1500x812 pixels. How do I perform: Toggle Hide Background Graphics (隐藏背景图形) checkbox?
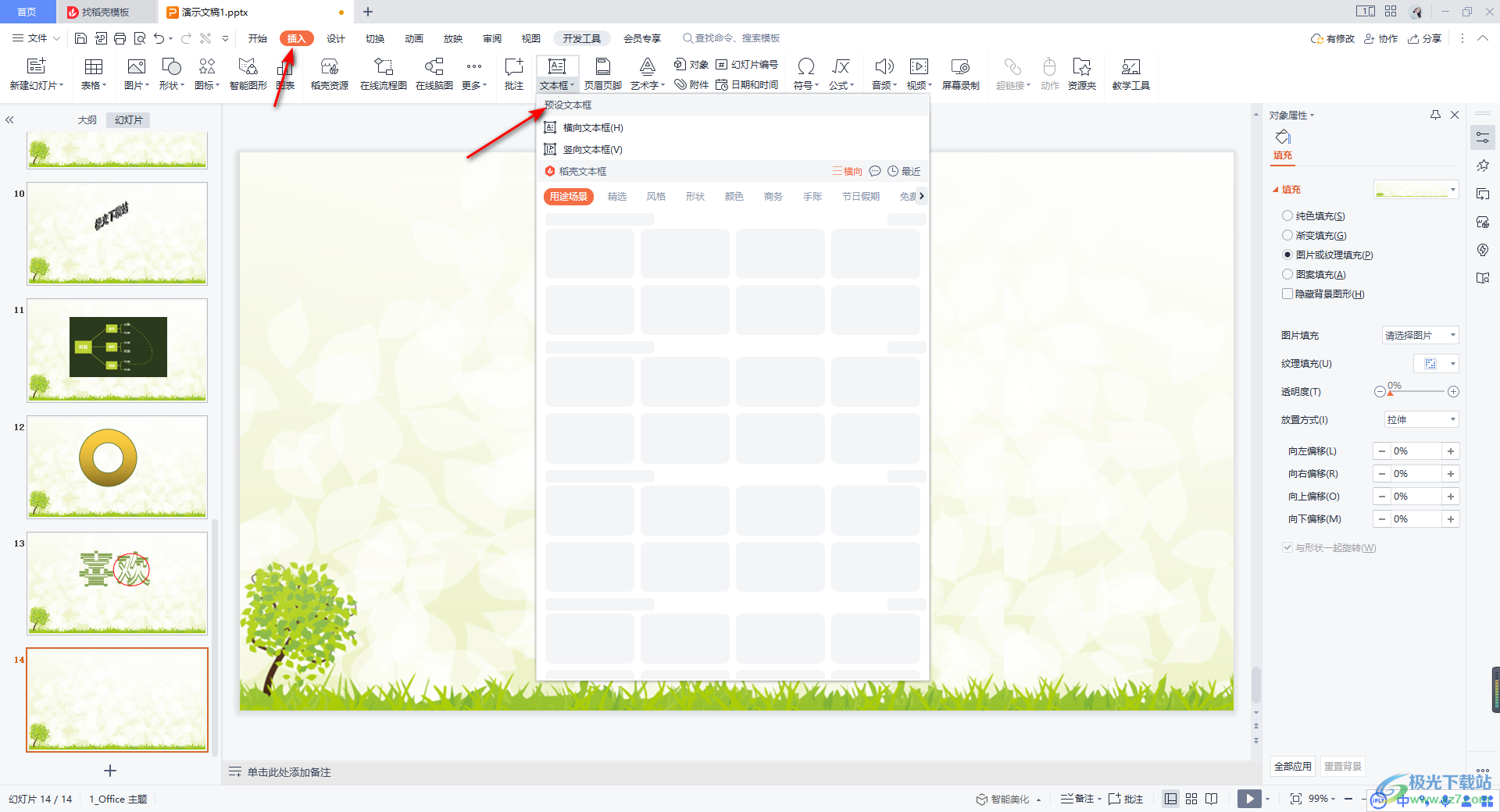(x=1287, y=294)
